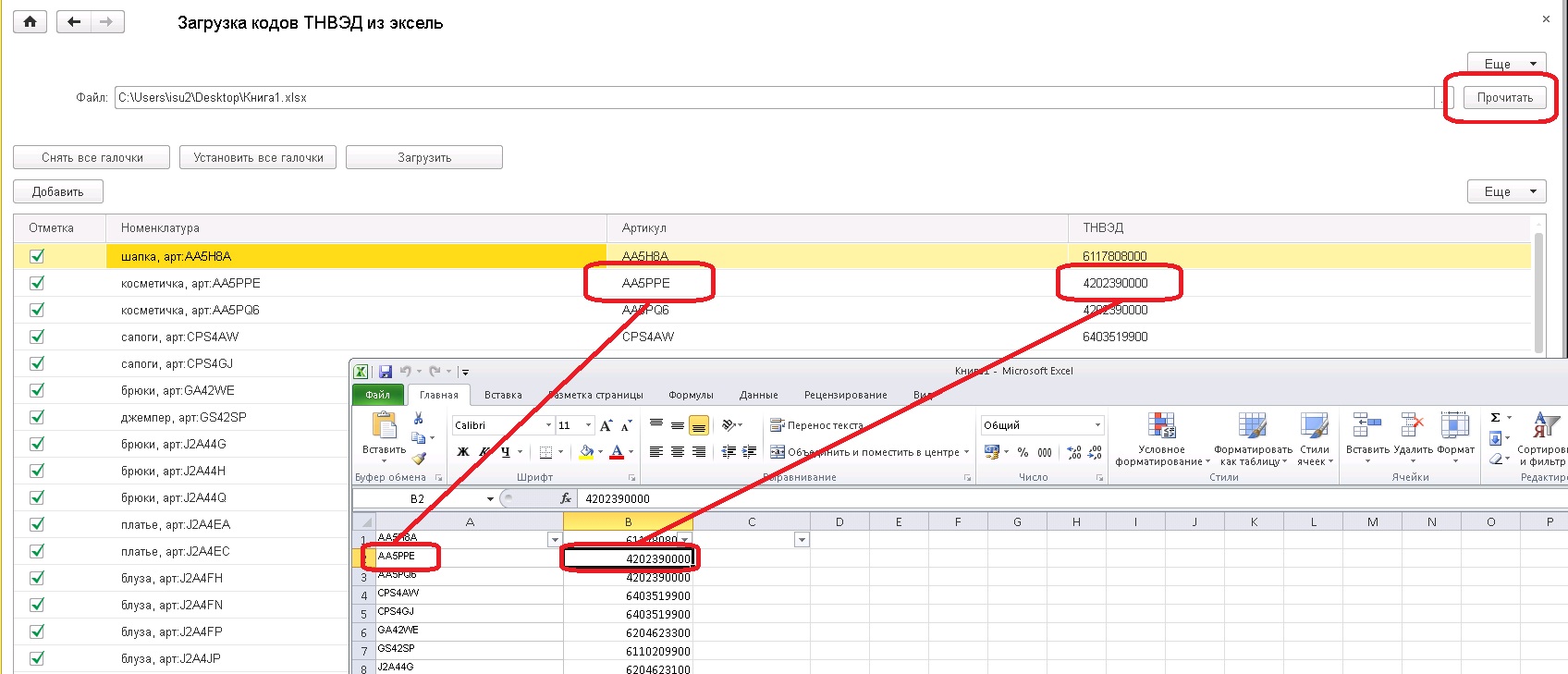The width and height of the screenshot is (1568, 674).
Task: Align text left in Excel
Action: [x=656, y=452]
